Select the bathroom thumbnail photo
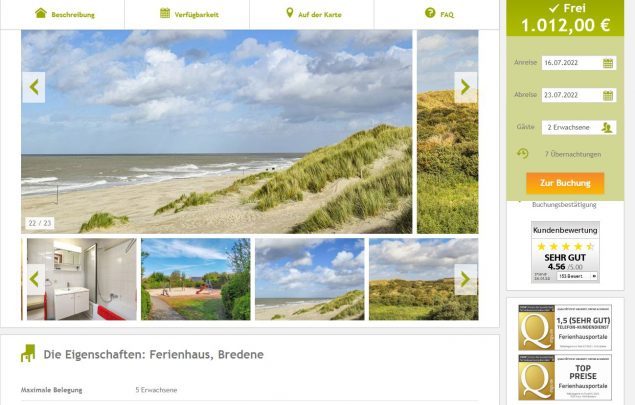The image size is (635, 405). click(82, 279)
